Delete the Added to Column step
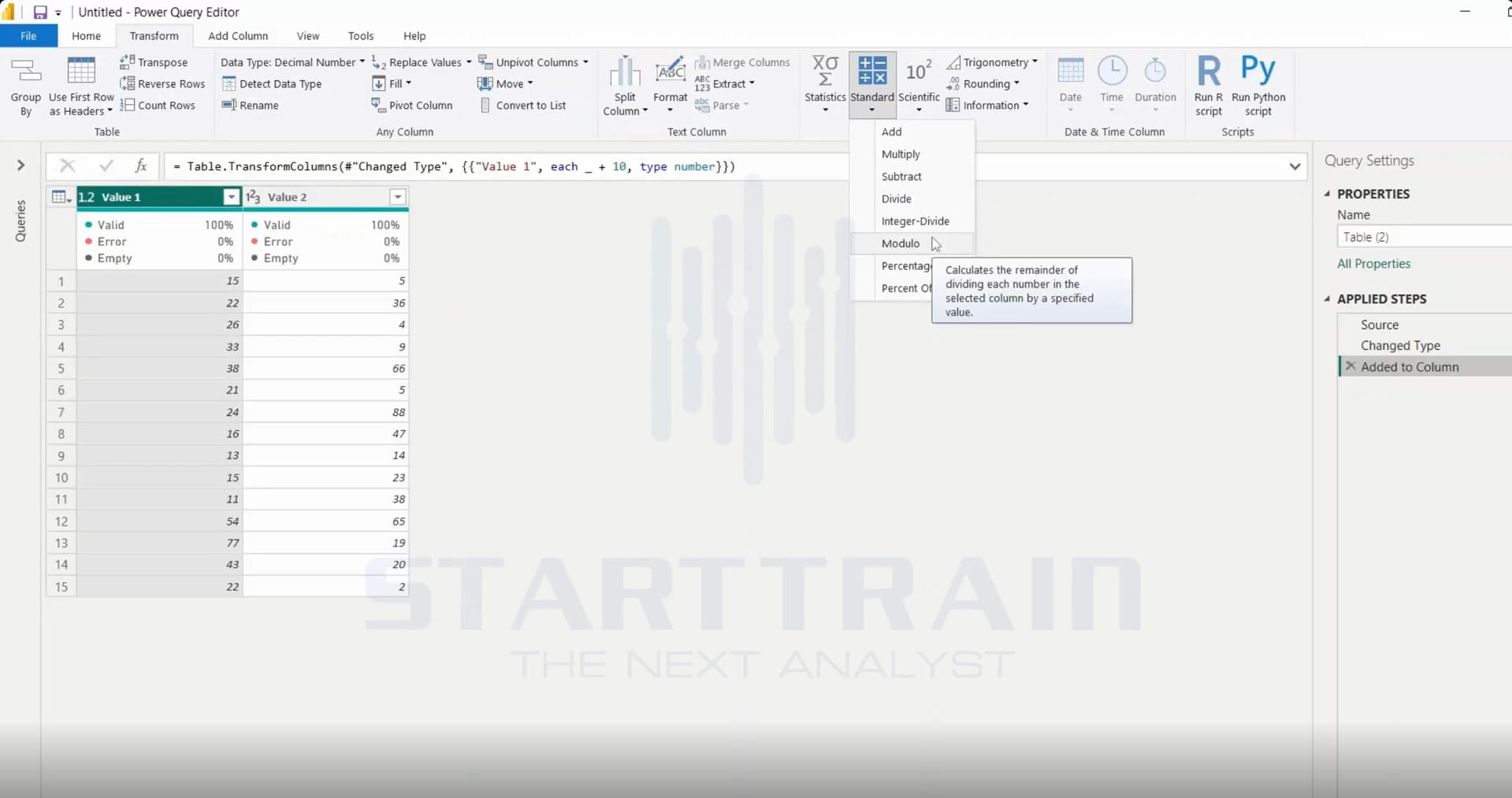This screenshot has width=1512, height=798. pyautogui.click(x=1350, y=366)
